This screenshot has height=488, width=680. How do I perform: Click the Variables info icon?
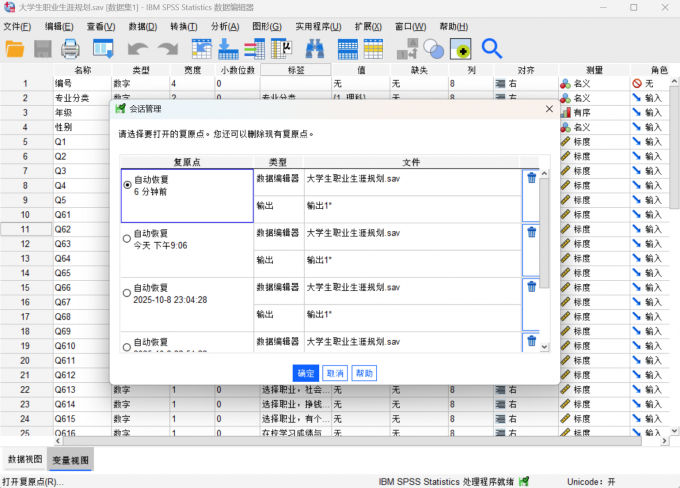(255, 49)
